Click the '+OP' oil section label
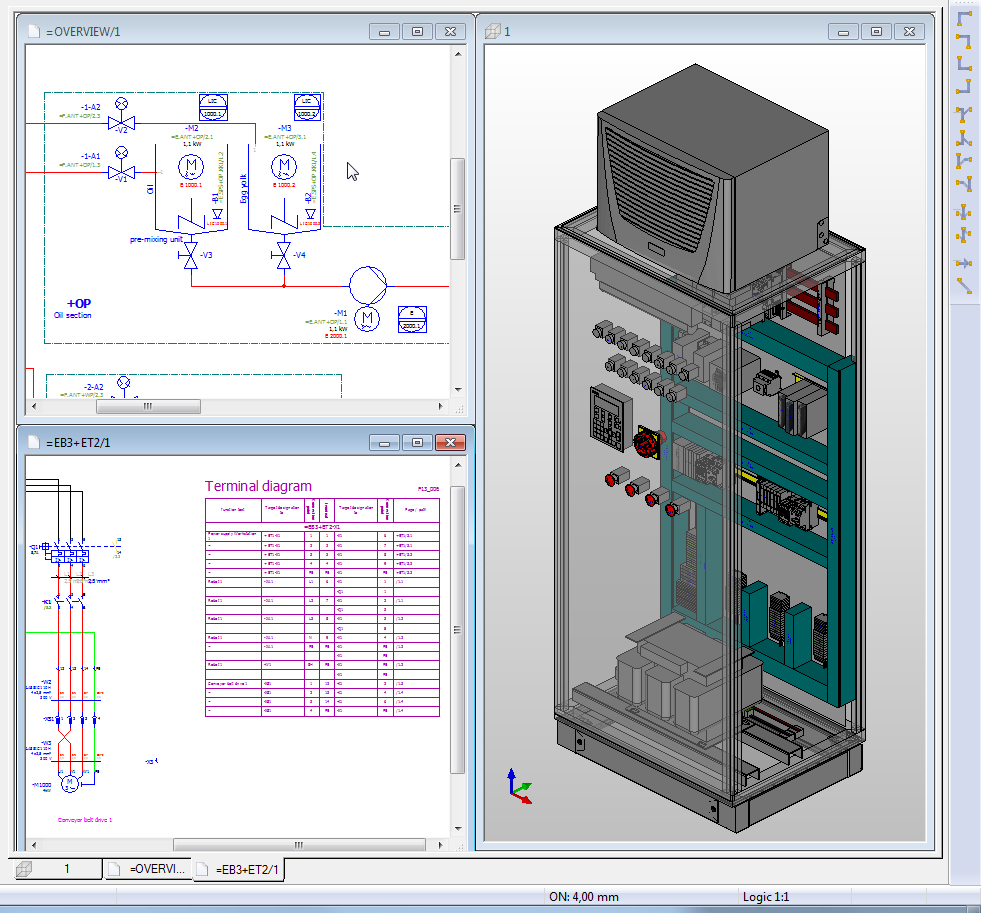This screenshot has height=913, width=981. pyautogui.click(x=79, y=303)
